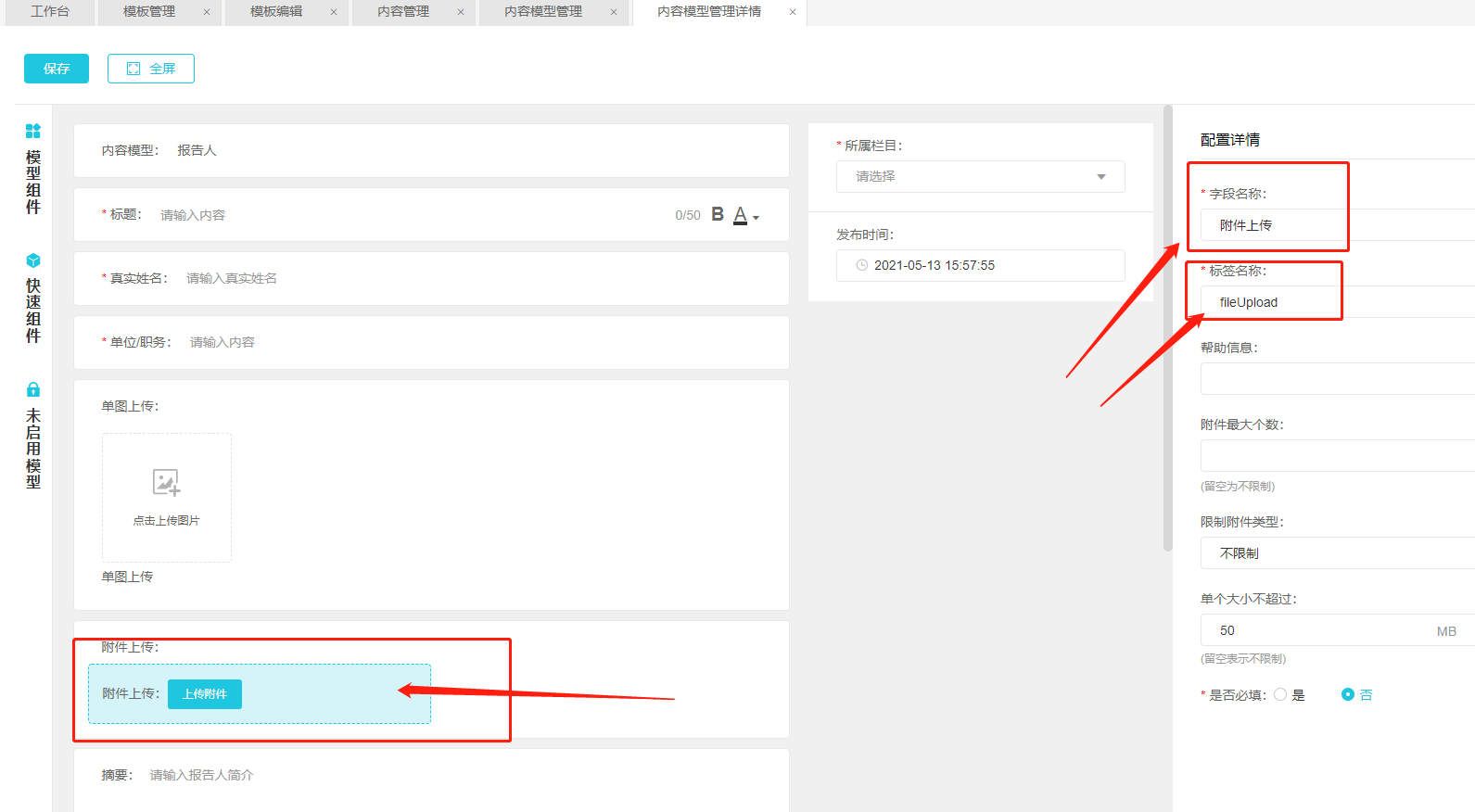1475x812 pixels.
Task: Open the 快速组件 sidebar icon
Action: pos(33,260)
